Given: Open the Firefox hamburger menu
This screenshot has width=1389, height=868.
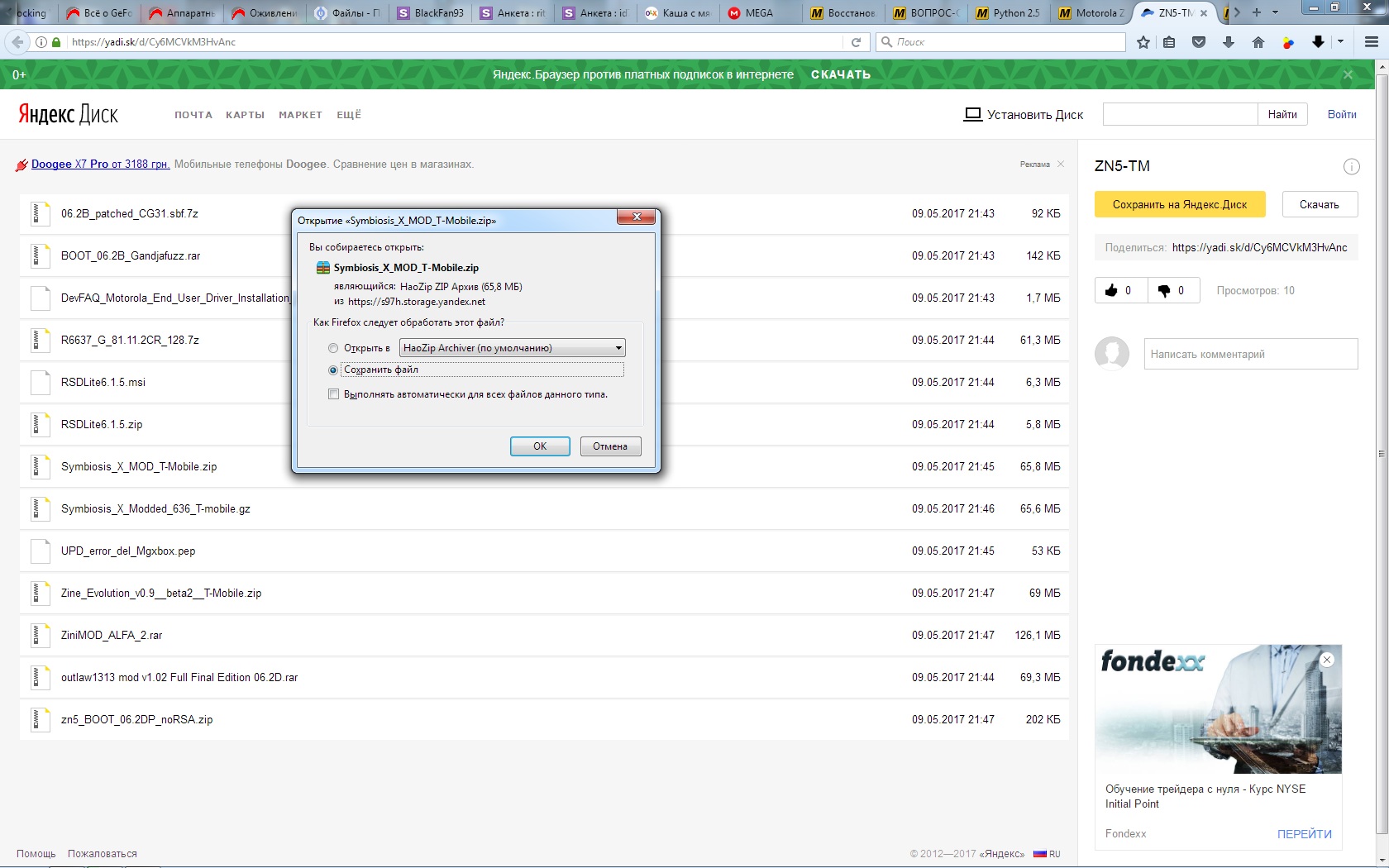Looking at the screenshot, I should pos(1372,42).
